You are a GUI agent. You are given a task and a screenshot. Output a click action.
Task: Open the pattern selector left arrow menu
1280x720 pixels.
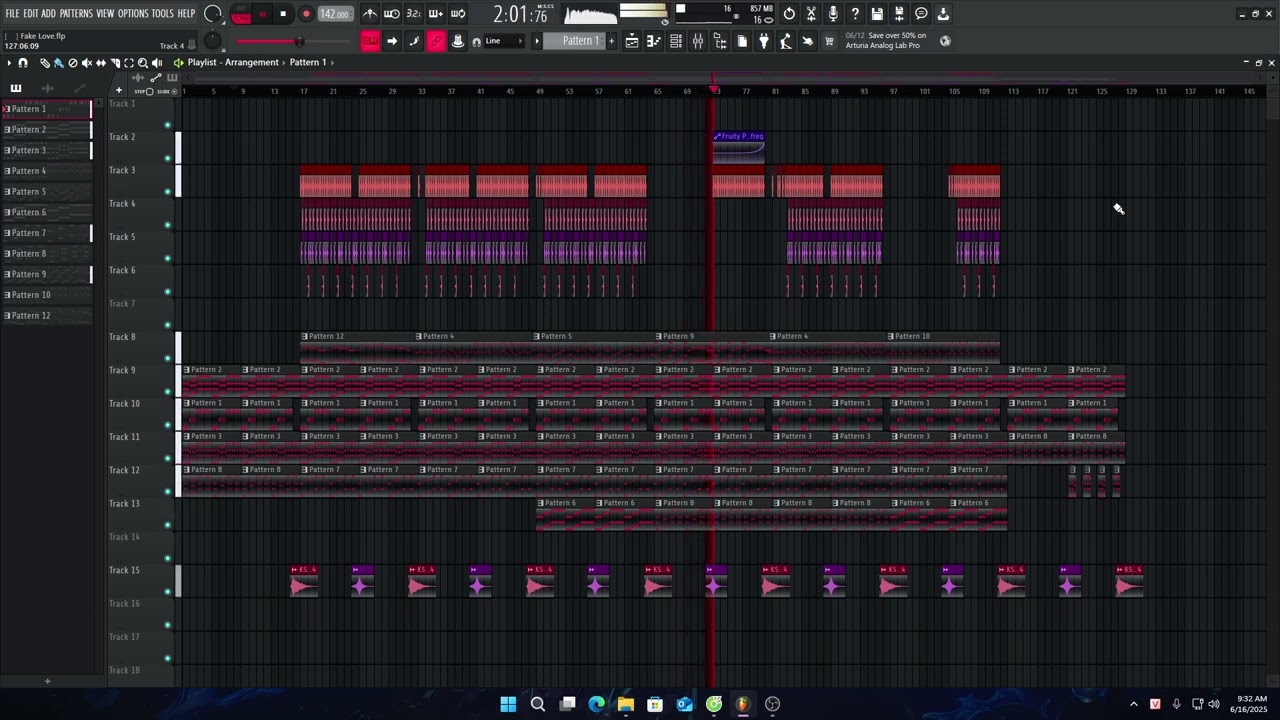tap(536, 41)
